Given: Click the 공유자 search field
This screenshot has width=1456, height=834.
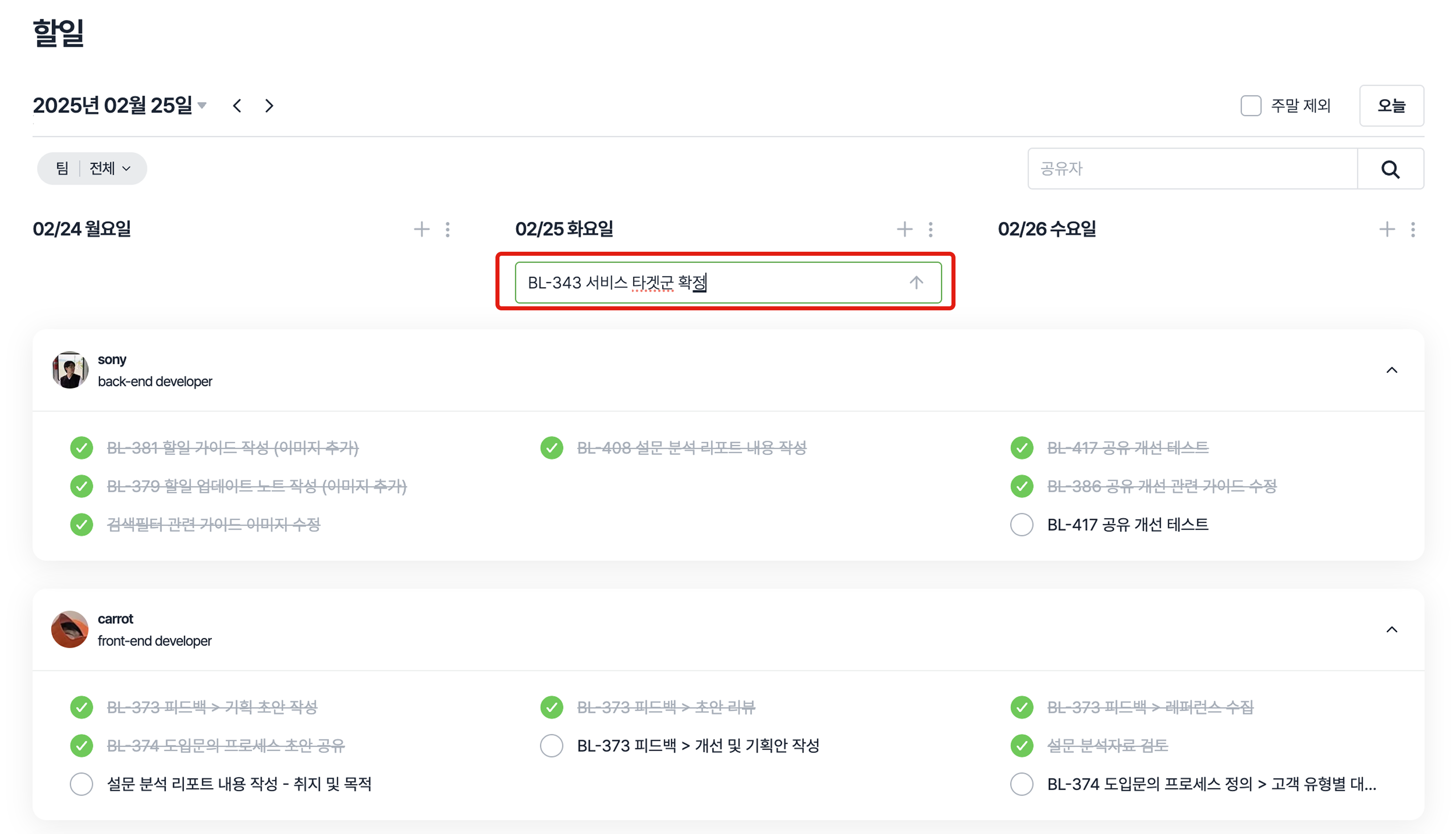Looking at the screenshot, I should click(1192, 169).
